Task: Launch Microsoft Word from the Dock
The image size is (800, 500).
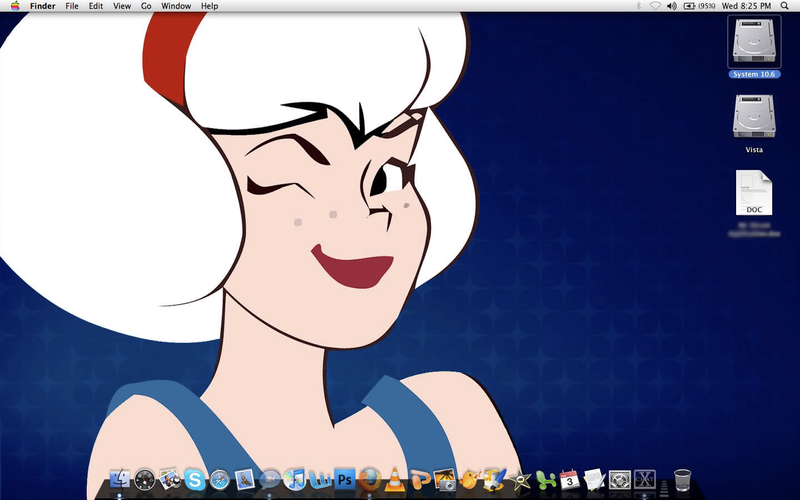Action: [x=320, y=480]
